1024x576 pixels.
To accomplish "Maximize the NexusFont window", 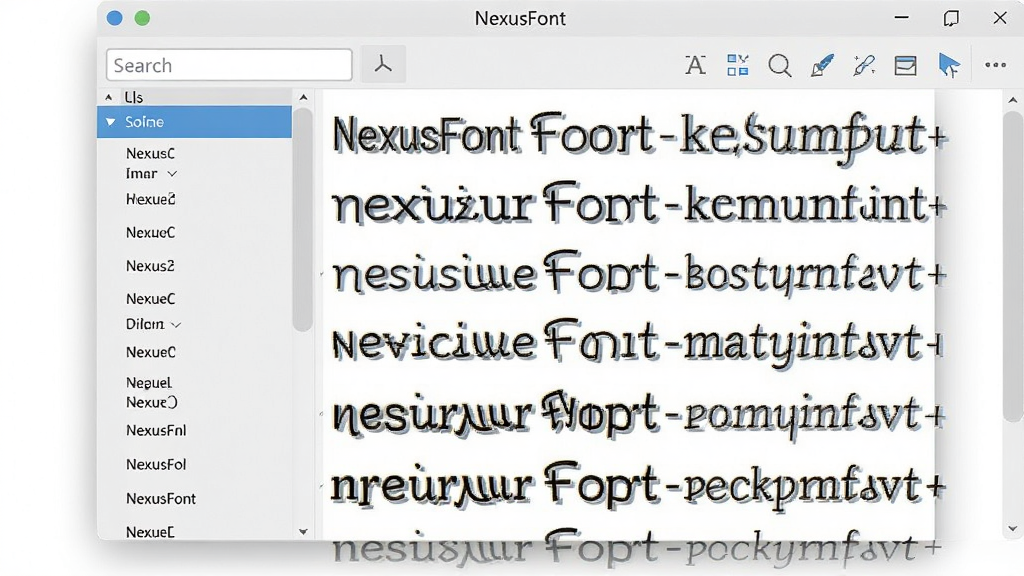I will 952,18.
